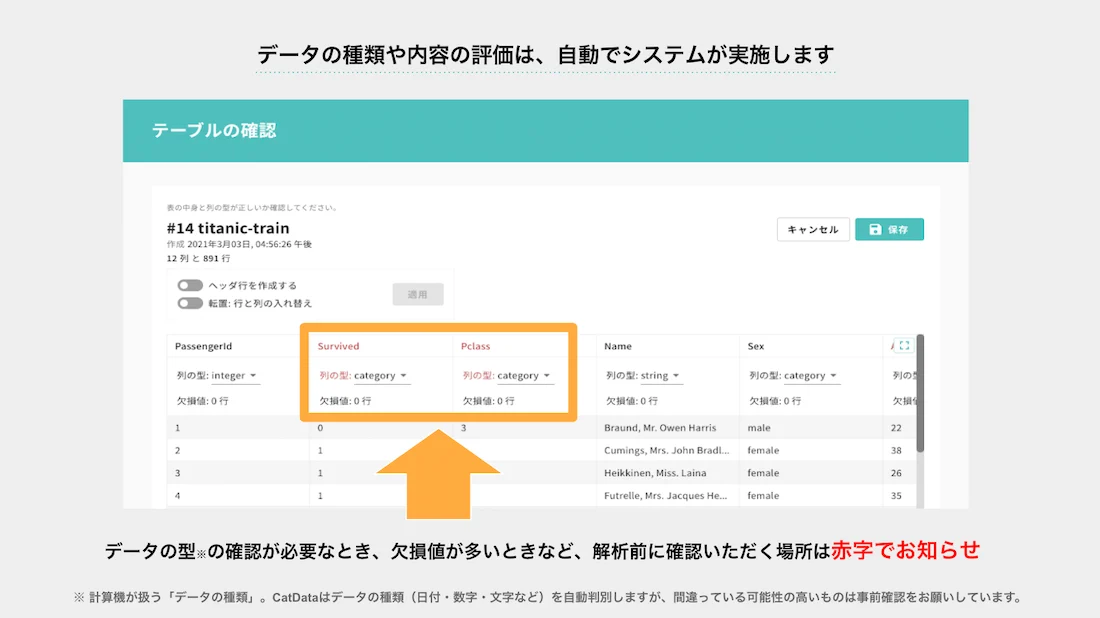Viewport: 1100px width, 618px height.
Task: Click the #14 titanic-train table title
Action: click(228, 228)
